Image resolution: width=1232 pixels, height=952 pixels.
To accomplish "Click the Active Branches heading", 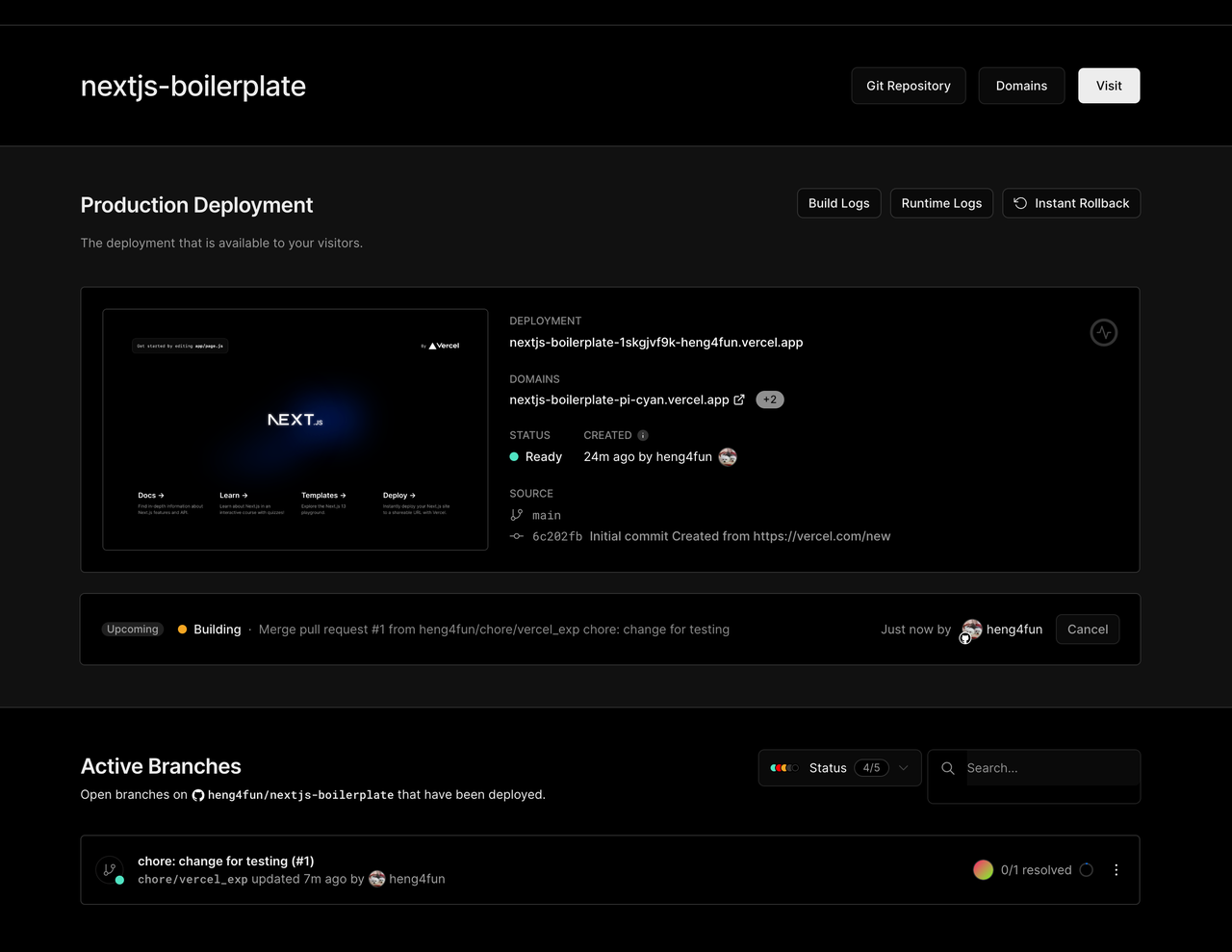I will pyautogui.click(x=161, y=766).
